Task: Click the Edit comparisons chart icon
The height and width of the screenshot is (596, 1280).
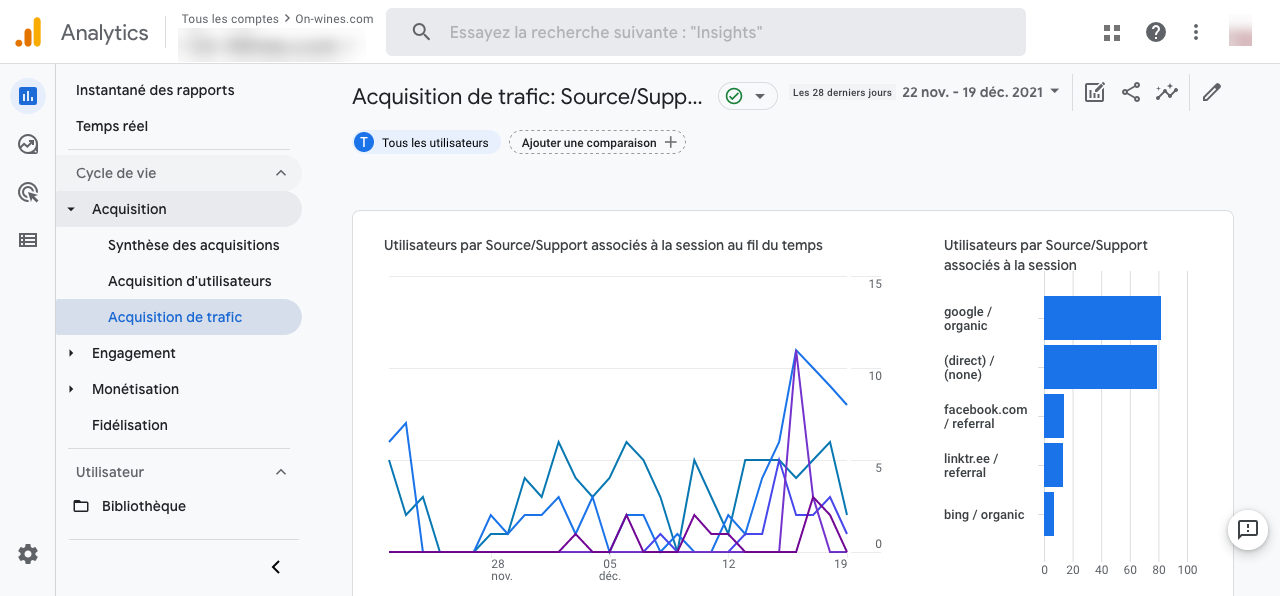Action: 1095,93
